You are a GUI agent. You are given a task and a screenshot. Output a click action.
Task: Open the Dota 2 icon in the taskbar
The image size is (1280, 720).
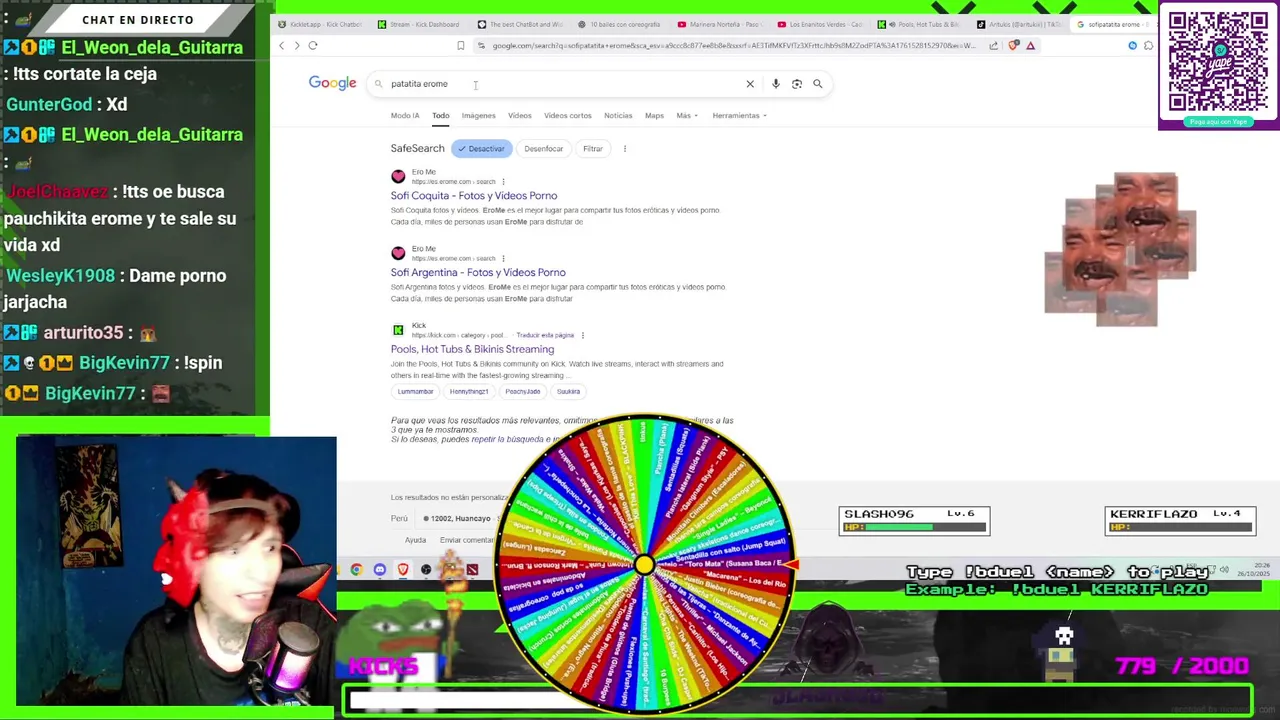472,570
